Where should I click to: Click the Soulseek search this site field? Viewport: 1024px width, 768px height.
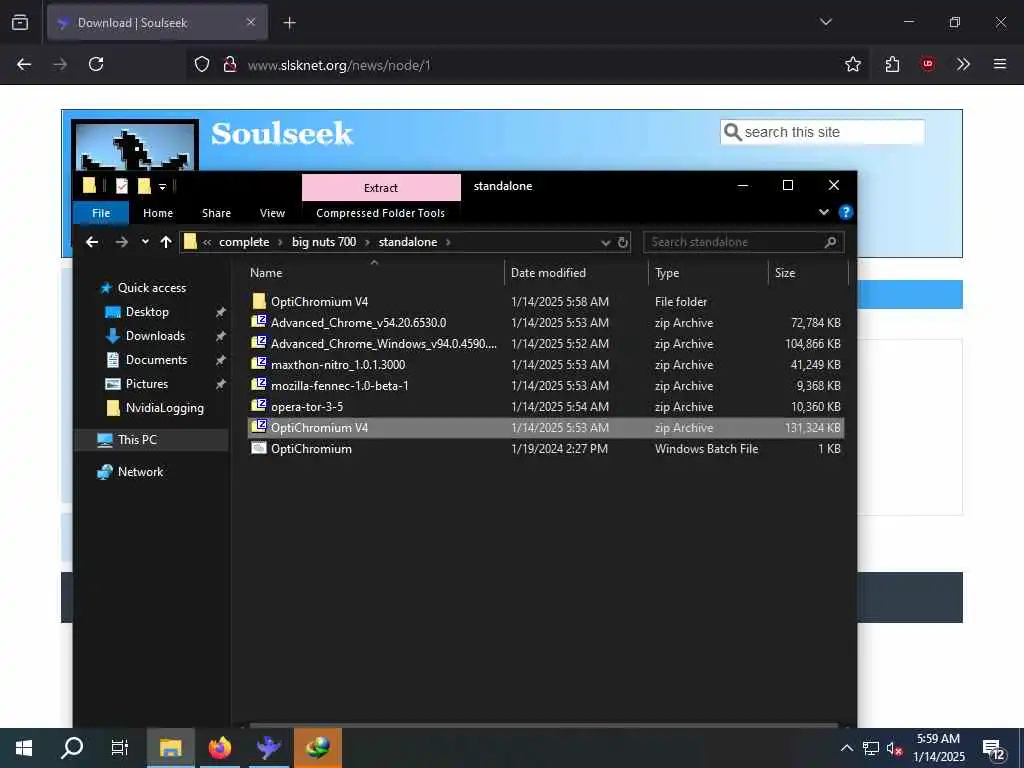(823, 132)
